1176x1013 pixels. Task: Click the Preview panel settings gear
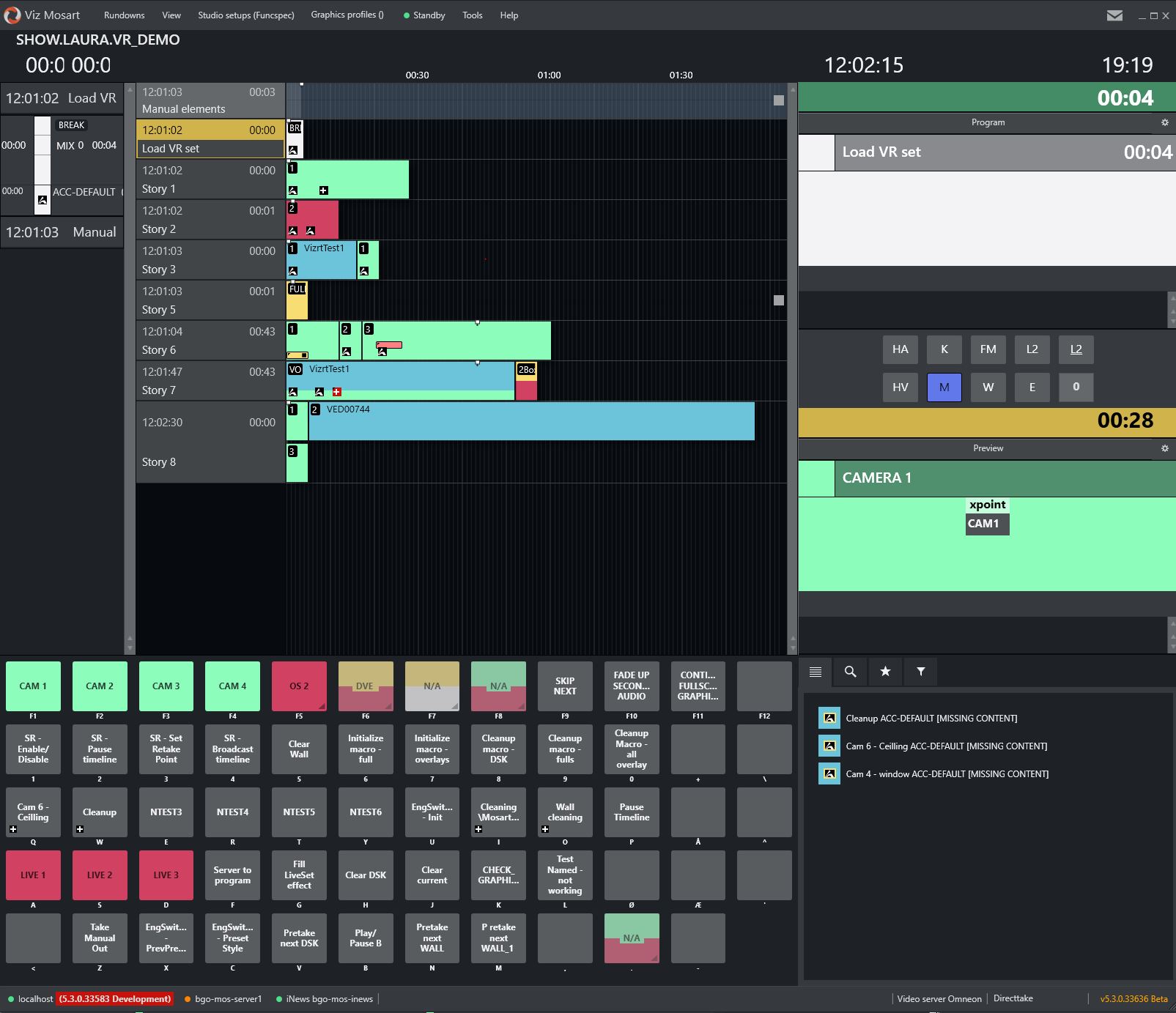click(1165, 448)
